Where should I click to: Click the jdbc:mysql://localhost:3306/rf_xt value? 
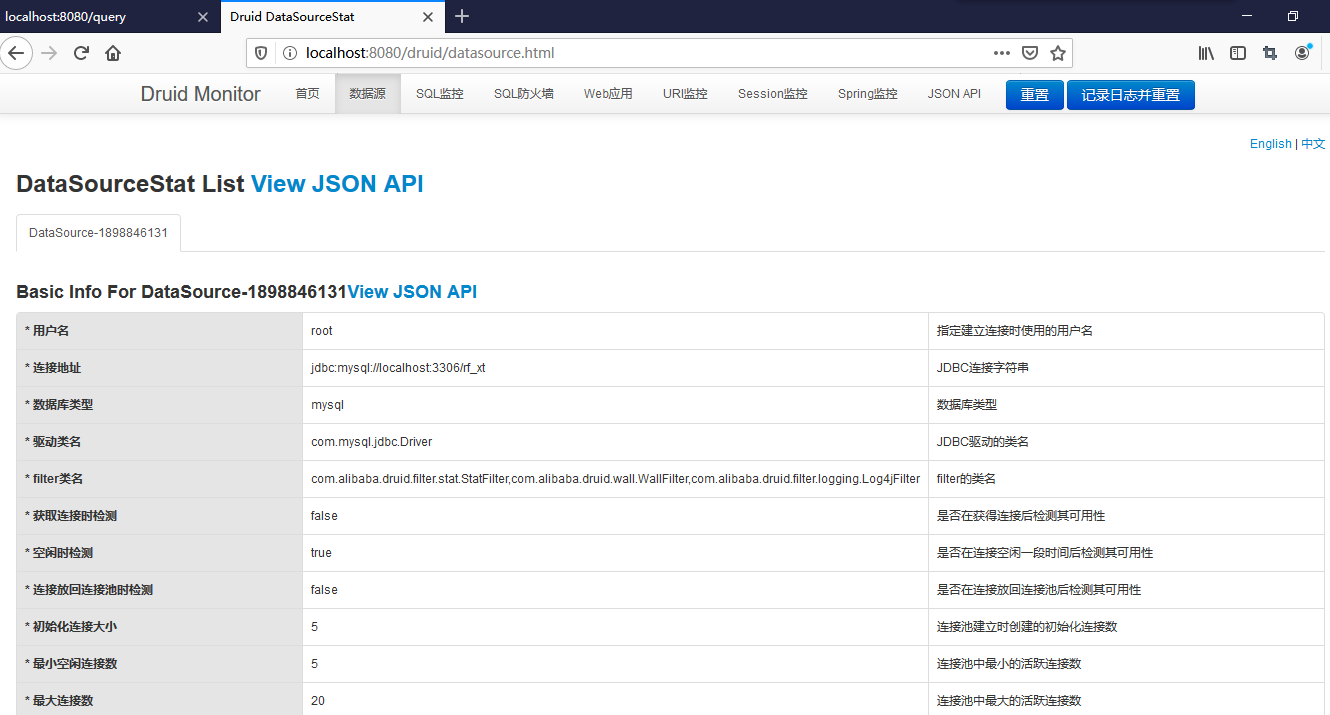click(398, 368)
